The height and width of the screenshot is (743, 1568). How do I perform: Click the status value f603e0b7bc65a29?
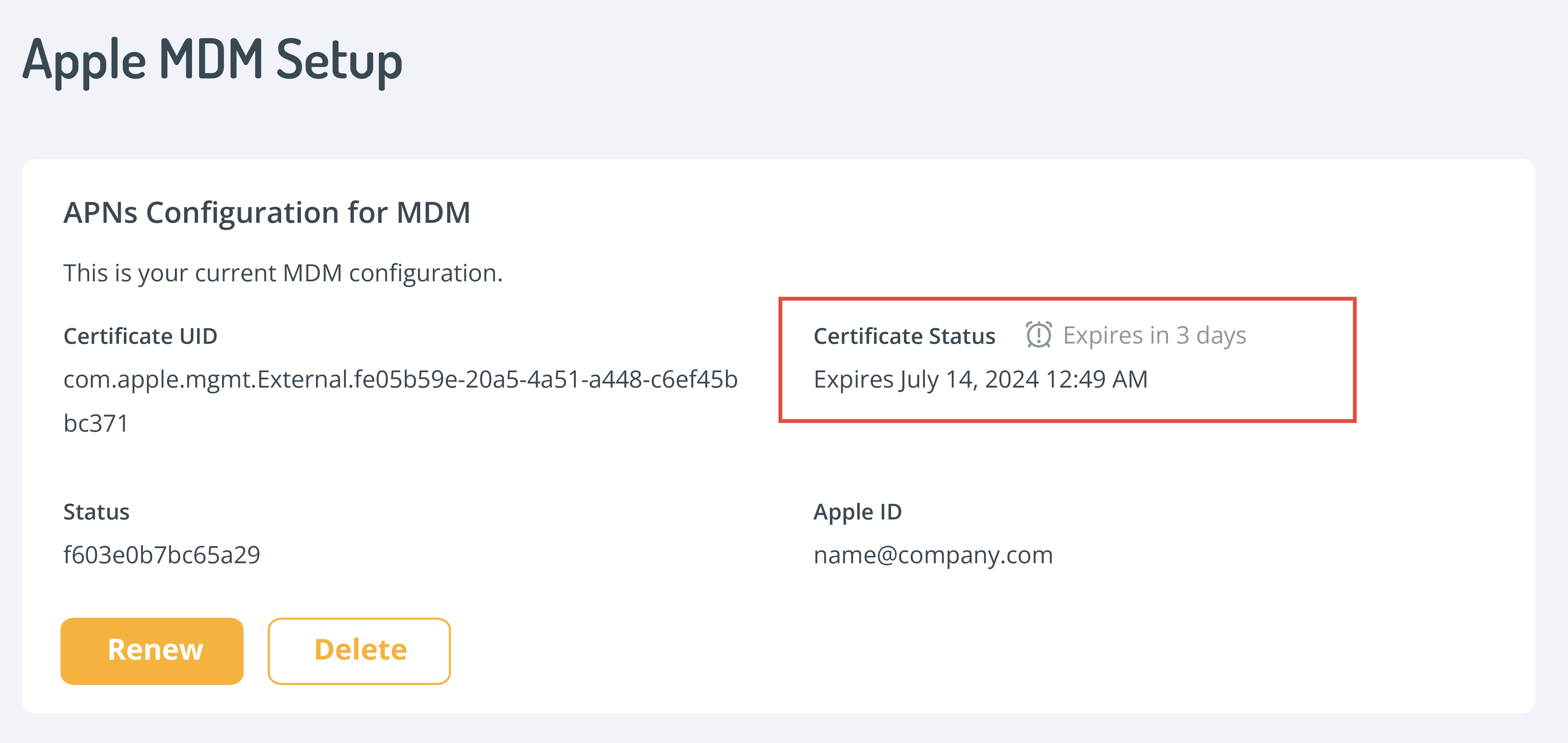pyautogui.click(x=161, y=555)
